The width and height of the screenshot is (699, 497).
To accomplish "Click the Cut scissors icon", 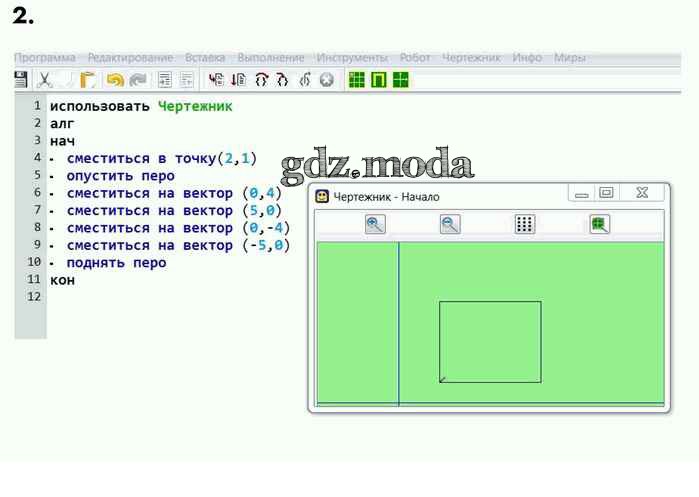I will click(45, 80).
